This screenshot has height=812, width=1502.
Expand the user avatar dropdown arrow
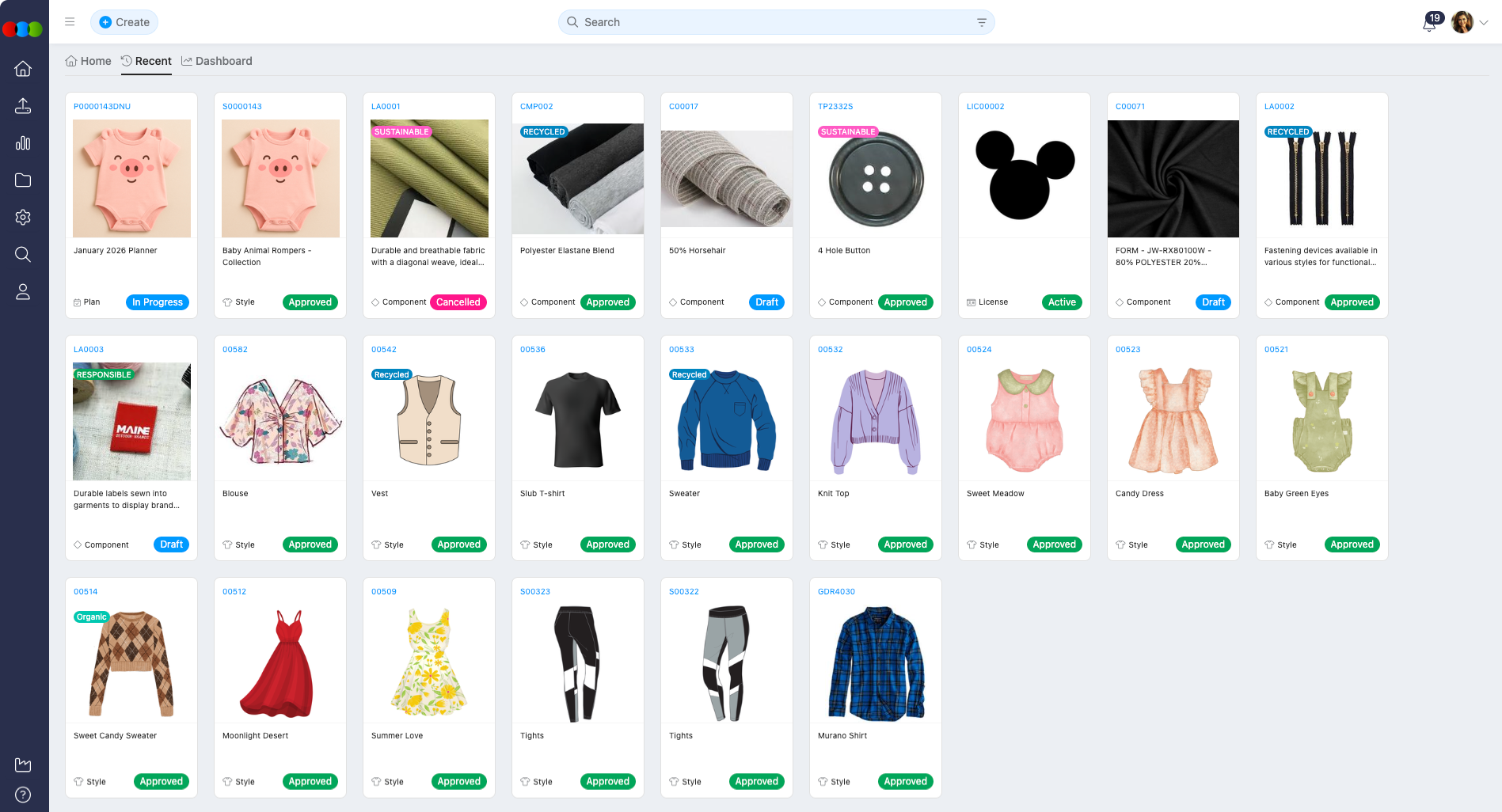1484,22
